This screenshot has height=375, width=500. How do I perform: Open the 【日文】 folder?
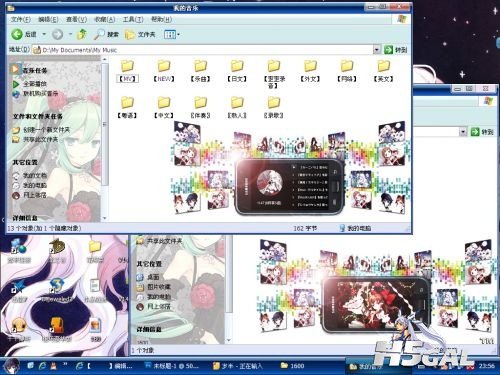(x=237, y=71)
